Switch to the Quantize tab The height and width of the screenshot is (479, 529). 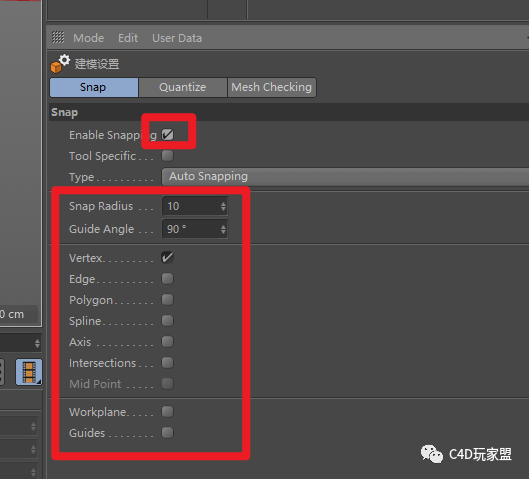coord(183,87)
